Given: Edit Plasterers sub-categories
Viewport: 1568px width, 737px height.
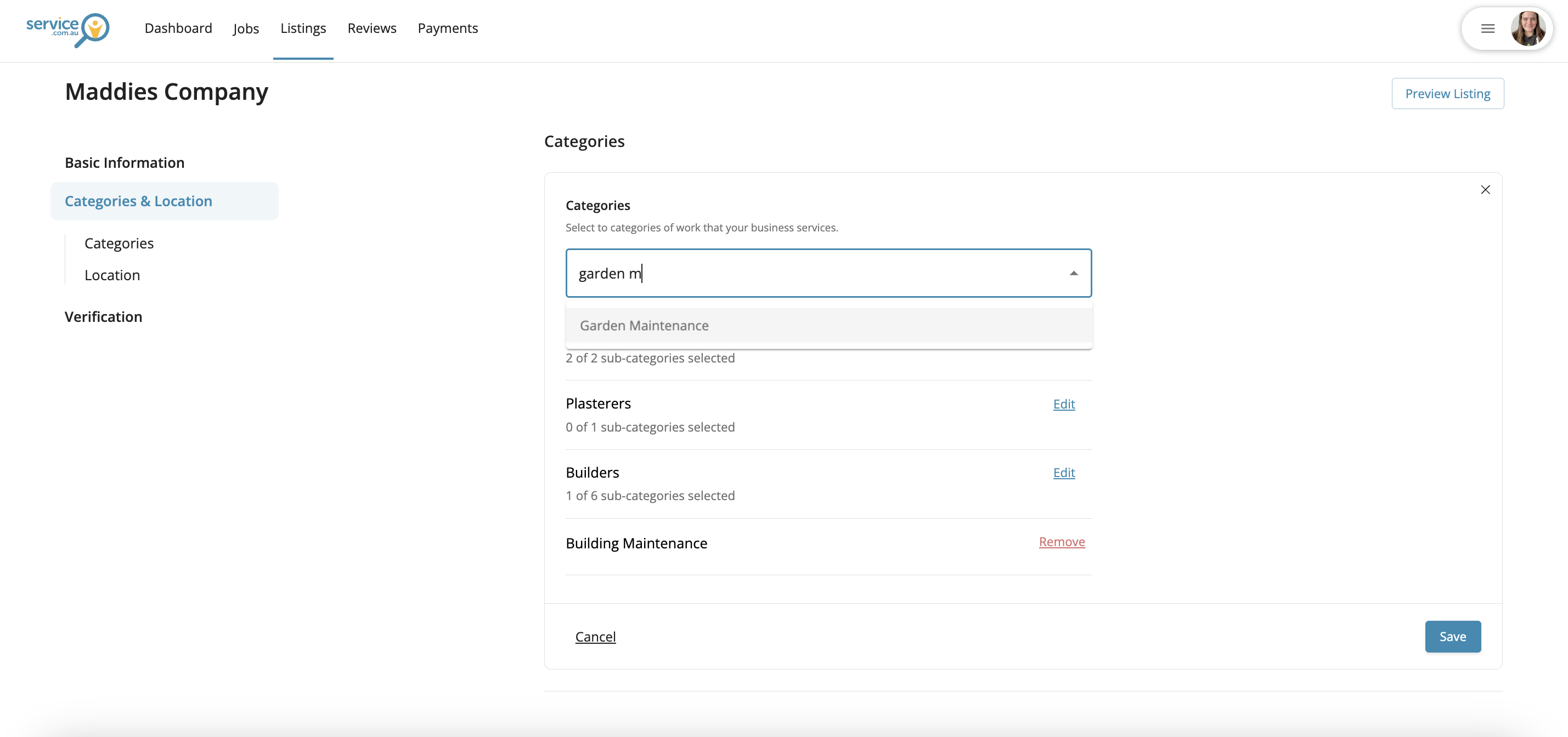Looking at the screenshot, I should [x=1063, y=404].
